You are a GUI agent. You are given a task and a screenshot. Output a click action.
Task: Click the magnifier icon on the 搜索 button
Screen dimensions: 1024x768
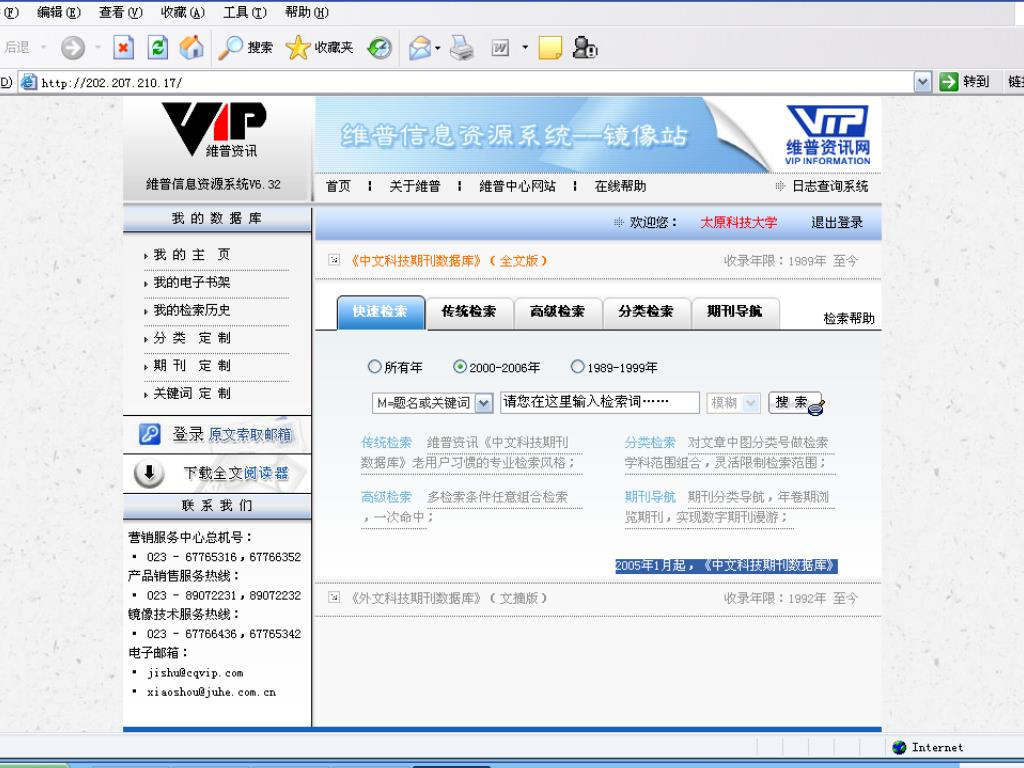click(x=816, y=407)
